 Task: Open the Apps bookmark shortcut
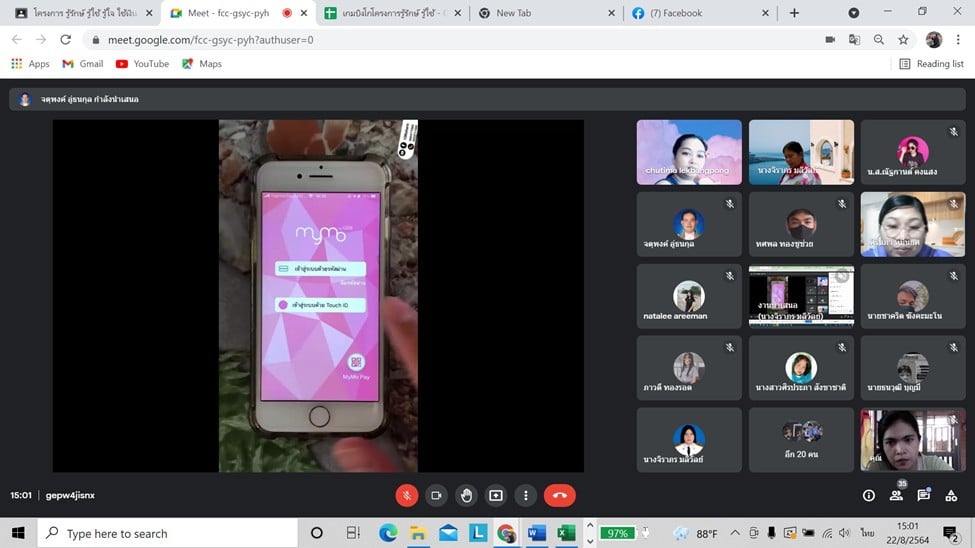pos(30,63)
